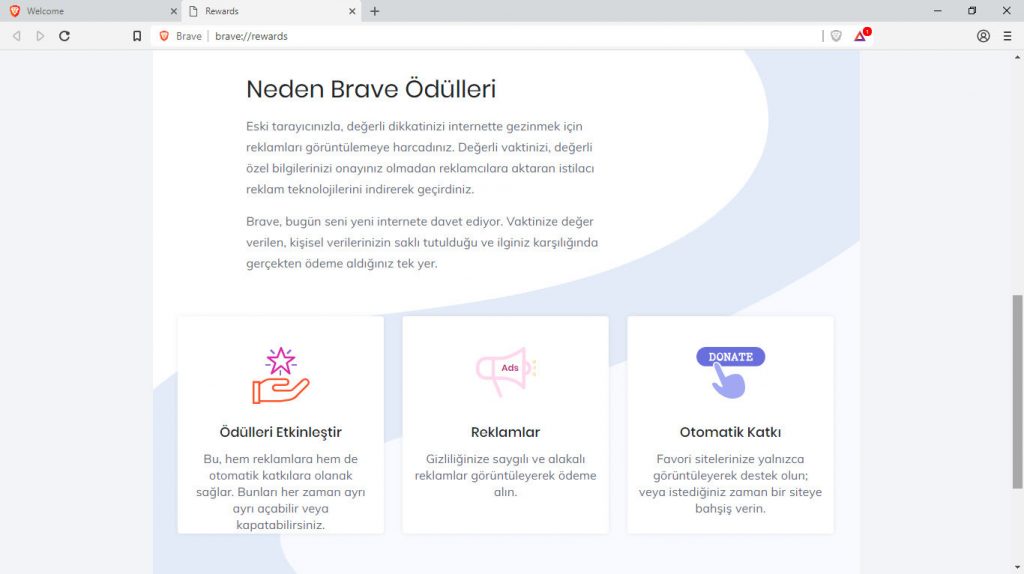Close the Brave browser window
The height and width of the screenshot is (574, 1024).
coord(1006,11)
